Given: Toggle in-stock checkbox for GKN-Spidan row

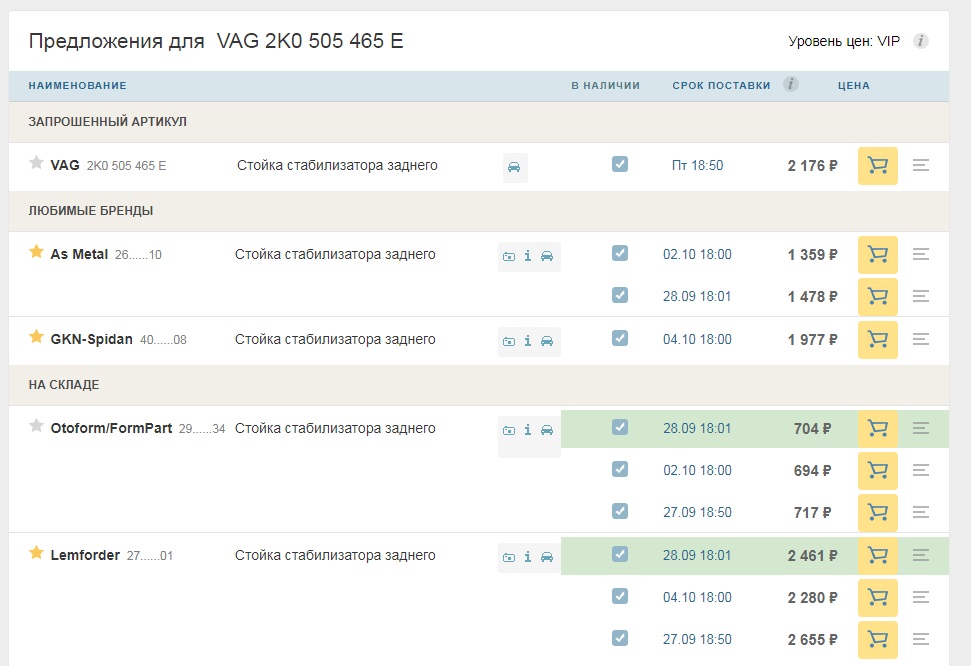Looking at the screenshot, I should click(x=620, y=338).
